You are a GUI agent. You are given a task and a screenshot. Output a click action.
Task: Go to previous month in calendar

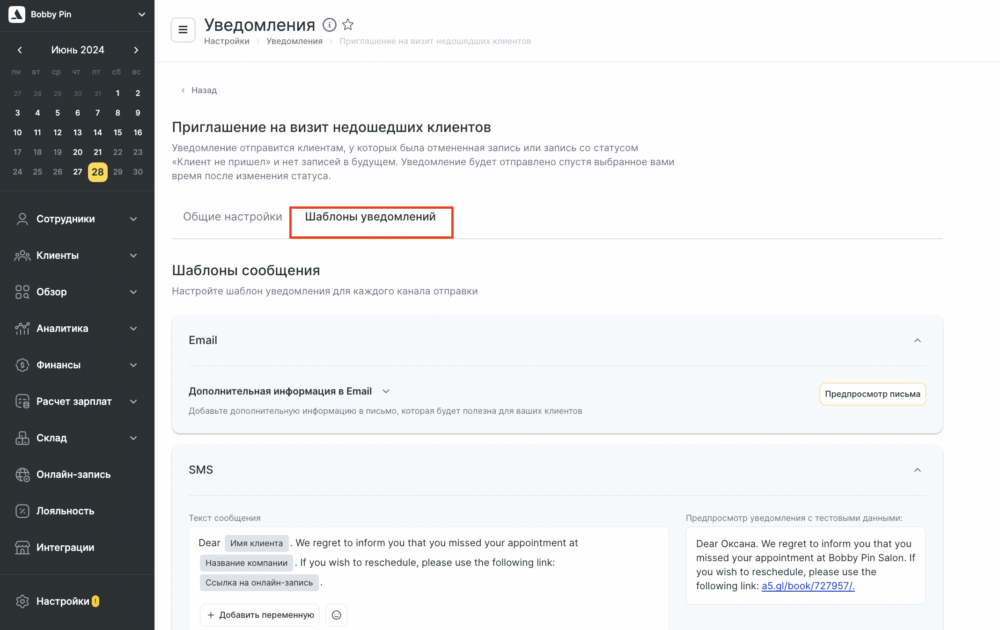(x=20, y=50)
